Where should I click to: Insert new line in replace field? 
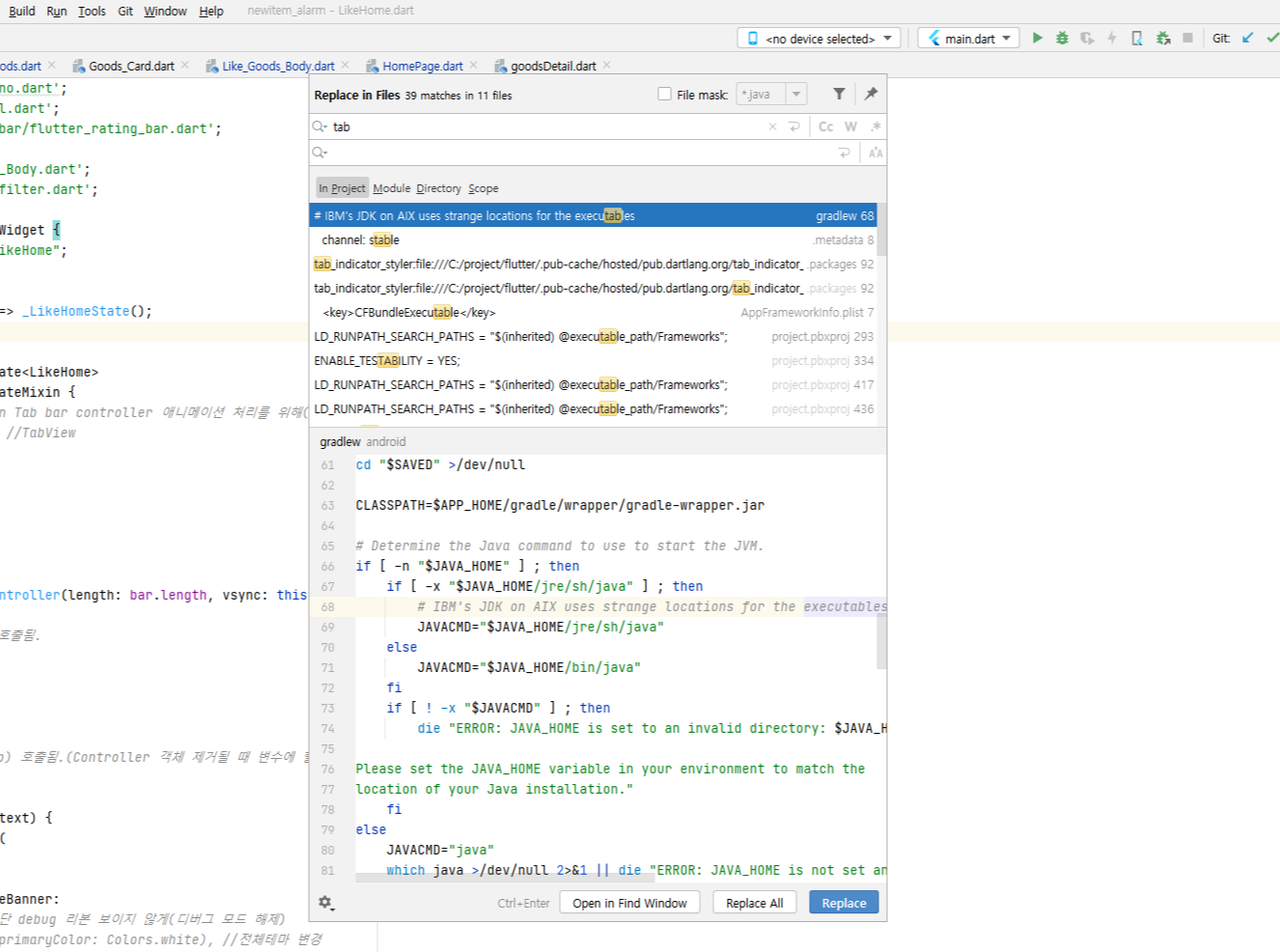click(845, 153)
